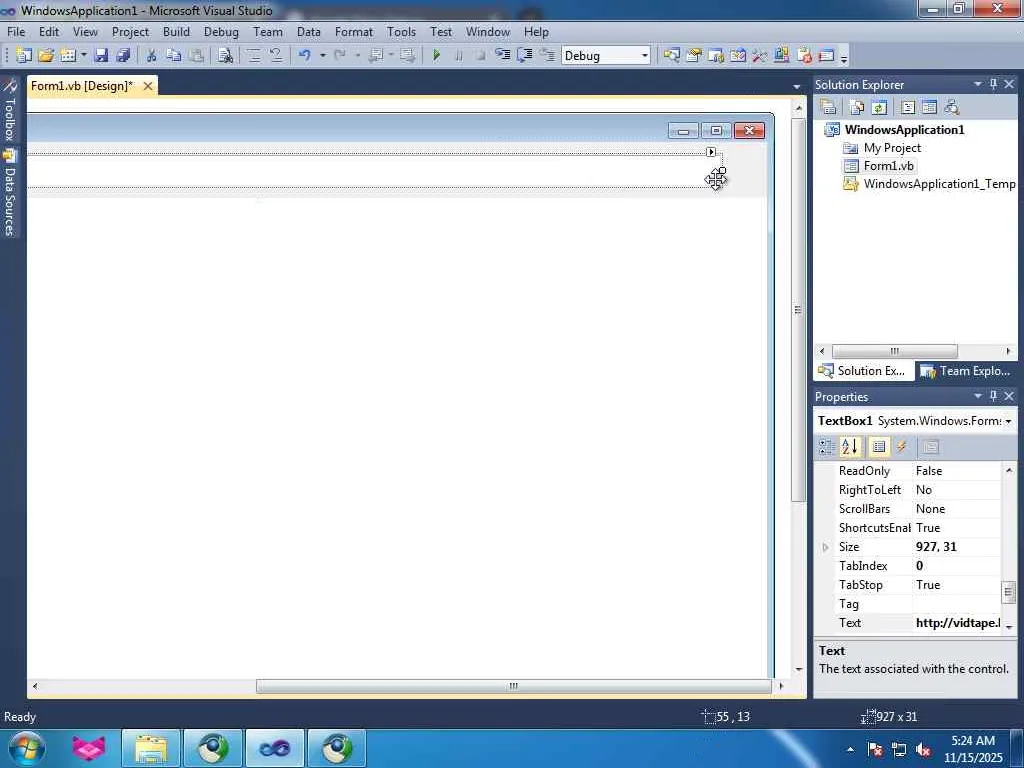Click the Add New Item toolbar icon

click(67, 56)
